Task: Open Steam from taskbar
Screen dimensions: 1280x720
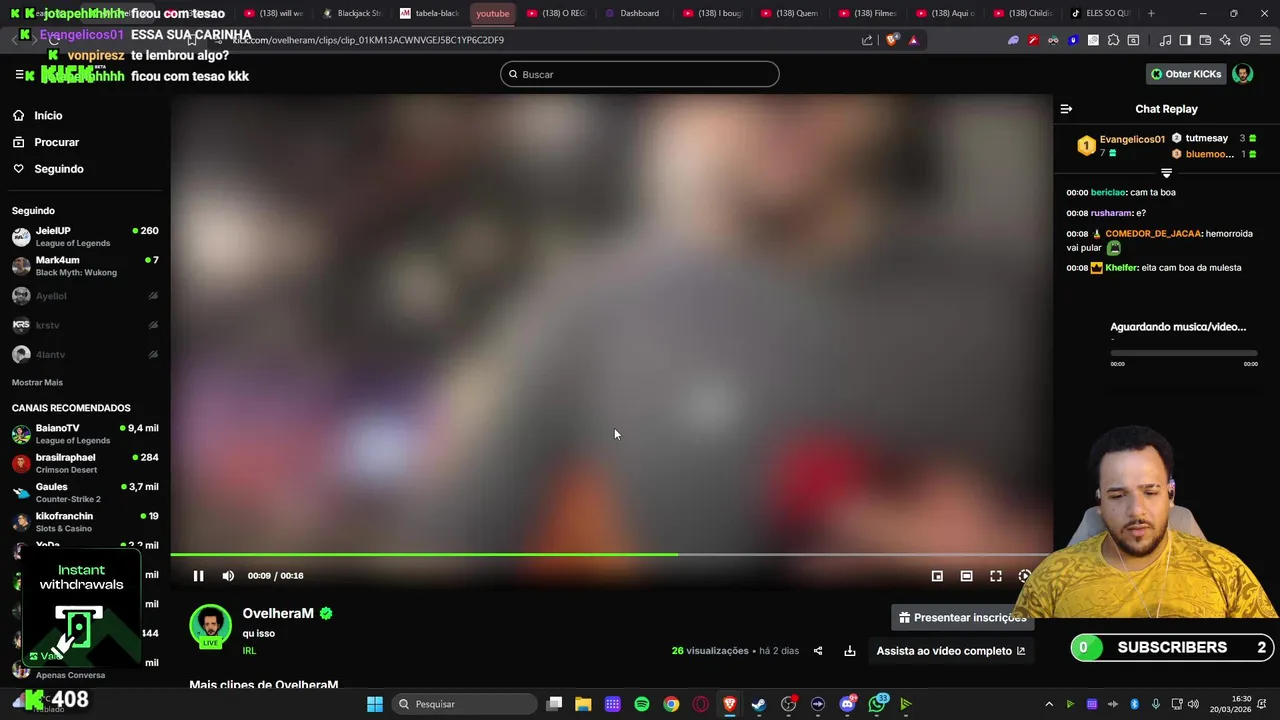Action: [759, 704]
